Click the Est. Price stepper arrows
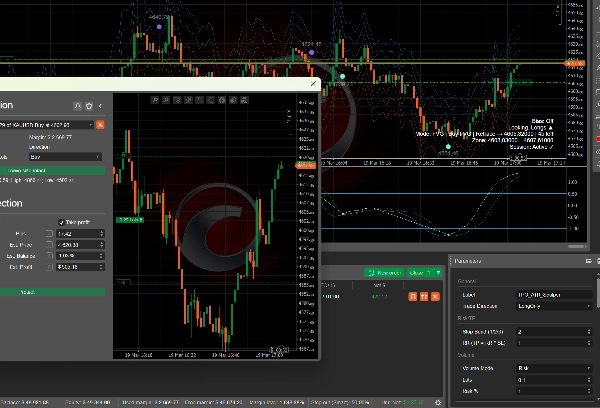600x408 pixels. tap(101, 245)
